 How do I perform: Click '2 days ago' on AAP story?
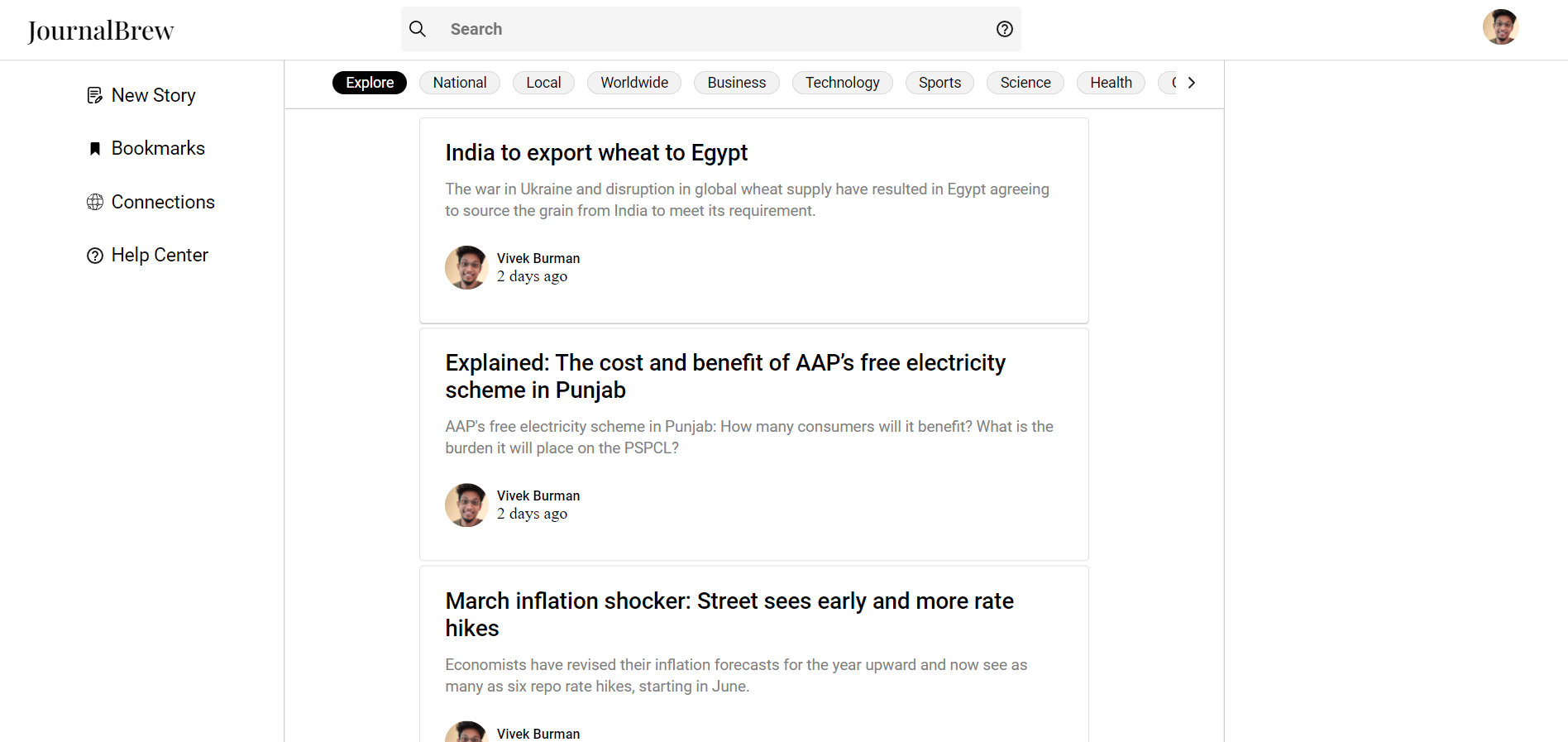click(x=532, y=514)
